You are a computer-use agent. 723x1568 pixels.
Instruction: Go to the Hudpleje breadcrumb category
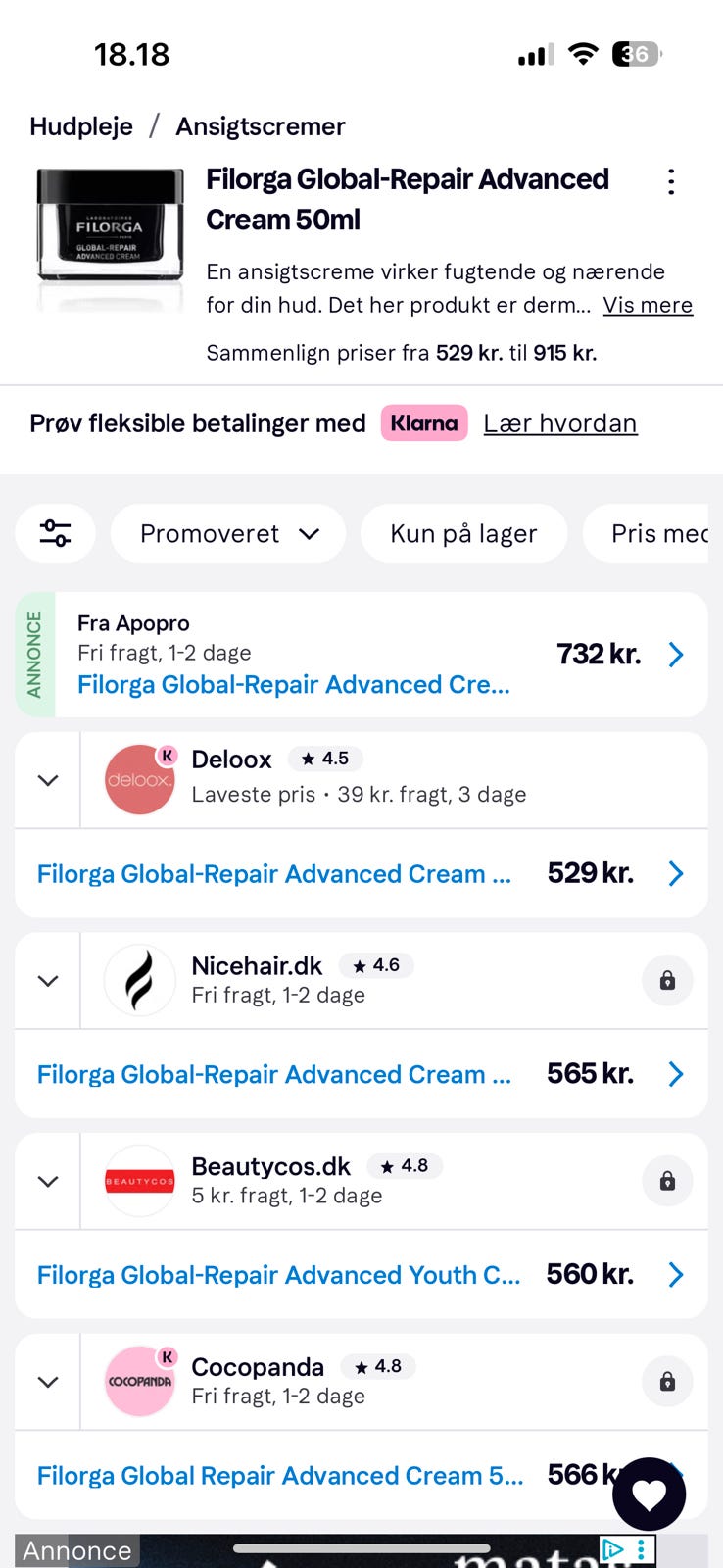[81, 126]
